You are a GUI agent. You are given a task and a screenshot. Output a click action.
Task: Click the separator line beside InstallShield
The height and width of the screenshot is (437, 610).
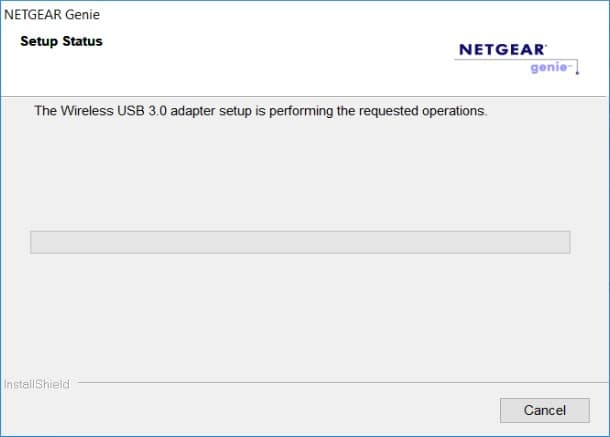330,382
